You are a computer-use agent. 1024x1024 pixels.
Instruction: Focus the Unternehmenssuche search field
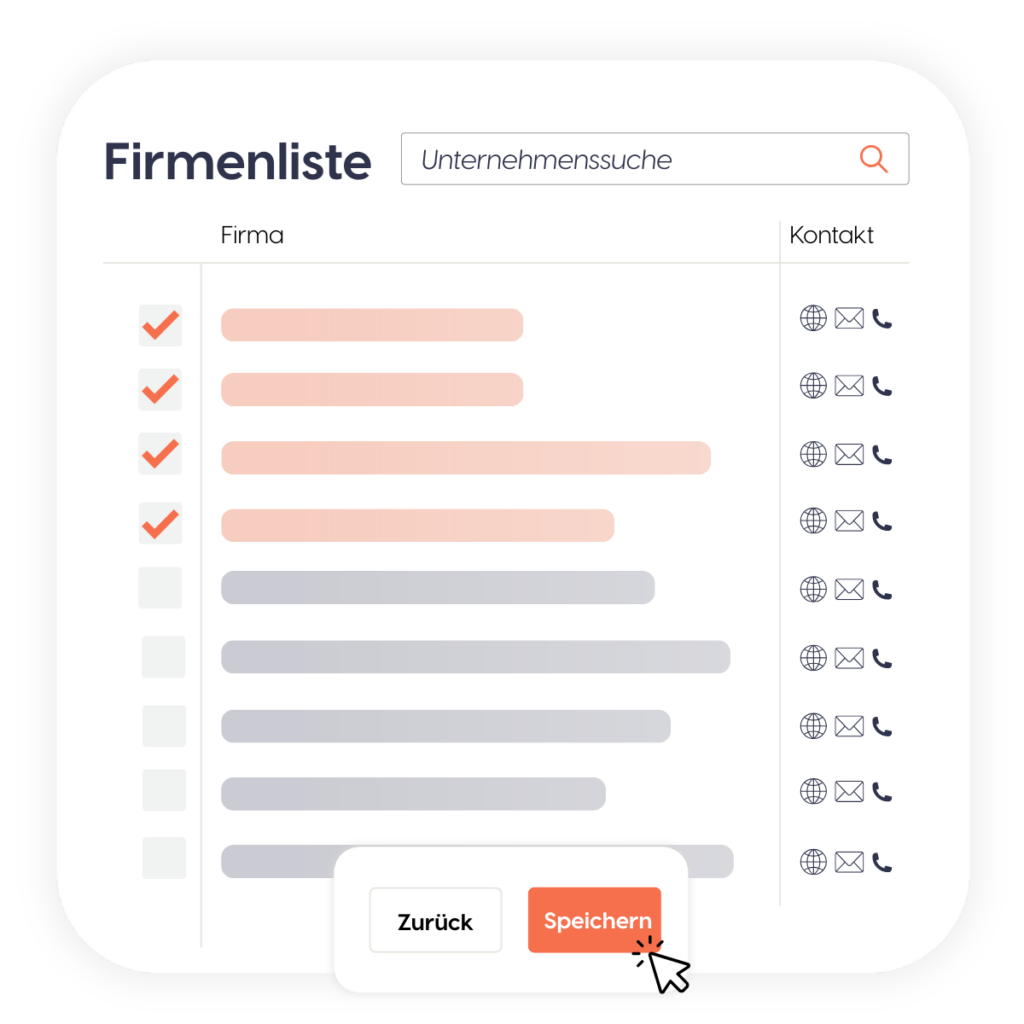click(x=630, y=159)
